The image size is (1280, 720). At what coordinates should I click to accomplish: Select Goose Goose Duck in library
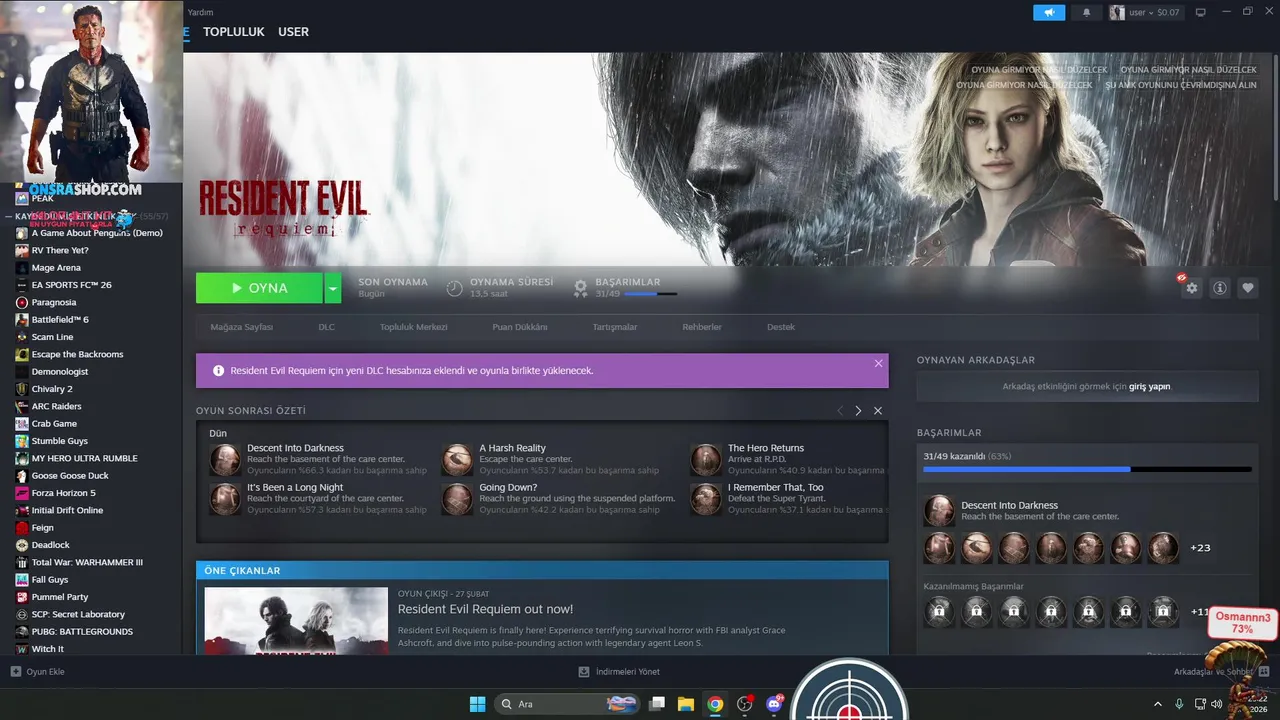point(70,476)
